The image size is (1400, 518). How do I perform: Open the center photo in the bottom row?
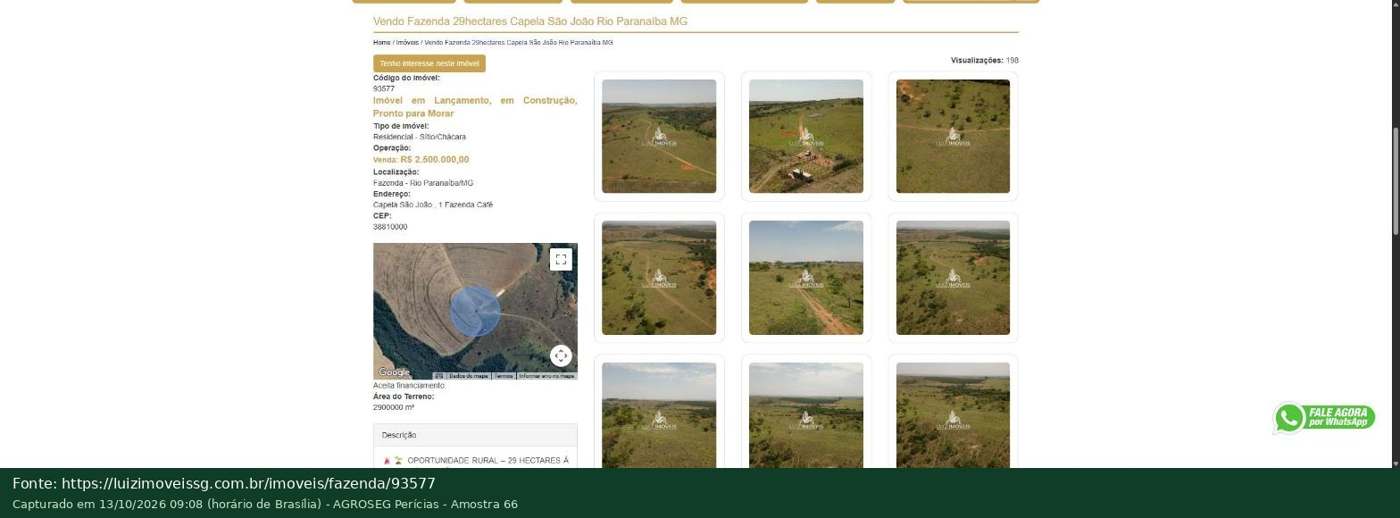(806, 415)
